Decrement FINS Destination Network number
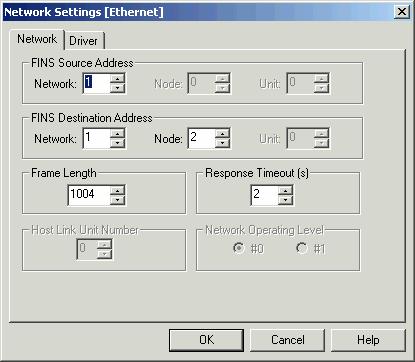 click(x=117, y=143)
